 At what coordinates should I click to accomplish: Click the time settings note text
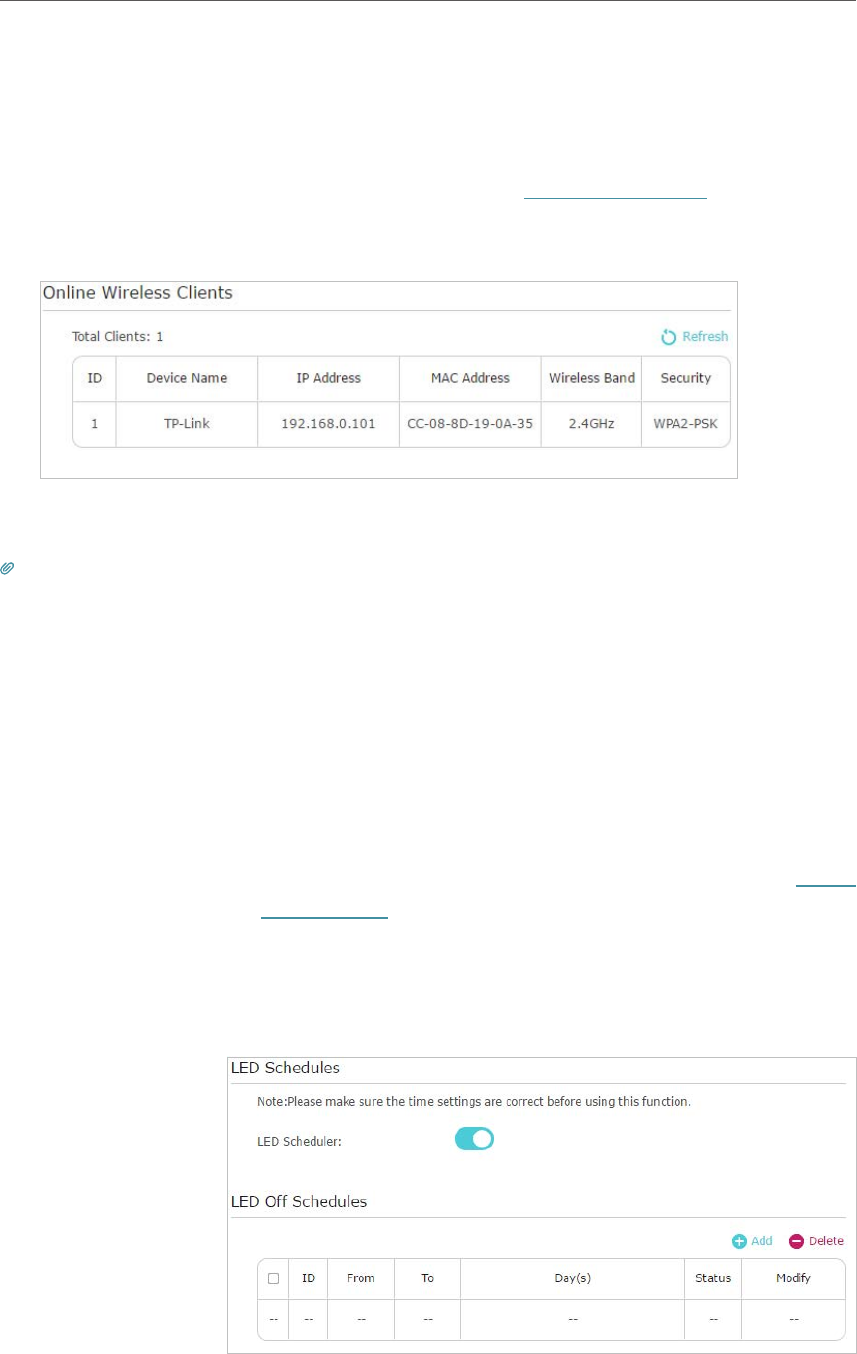[474, 1102]
